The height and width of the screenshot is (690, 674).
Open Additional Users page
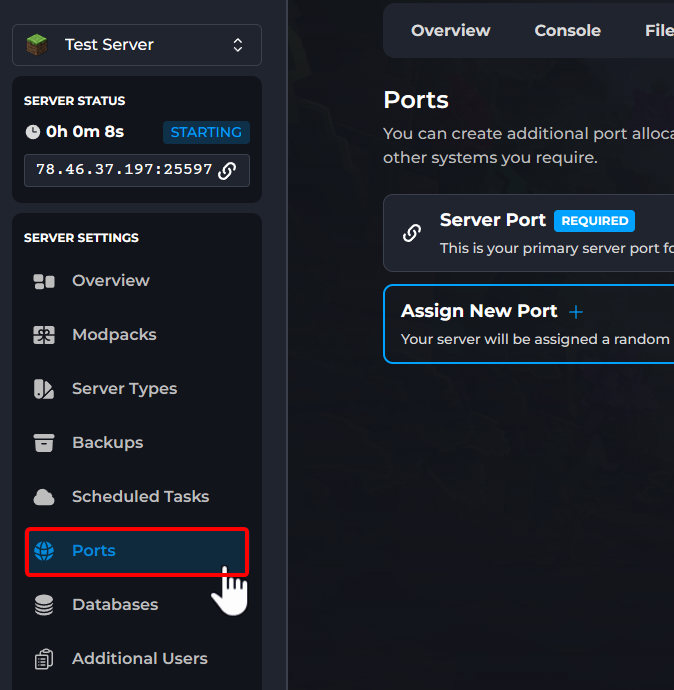pyautogui.click(x=137, y=659)
